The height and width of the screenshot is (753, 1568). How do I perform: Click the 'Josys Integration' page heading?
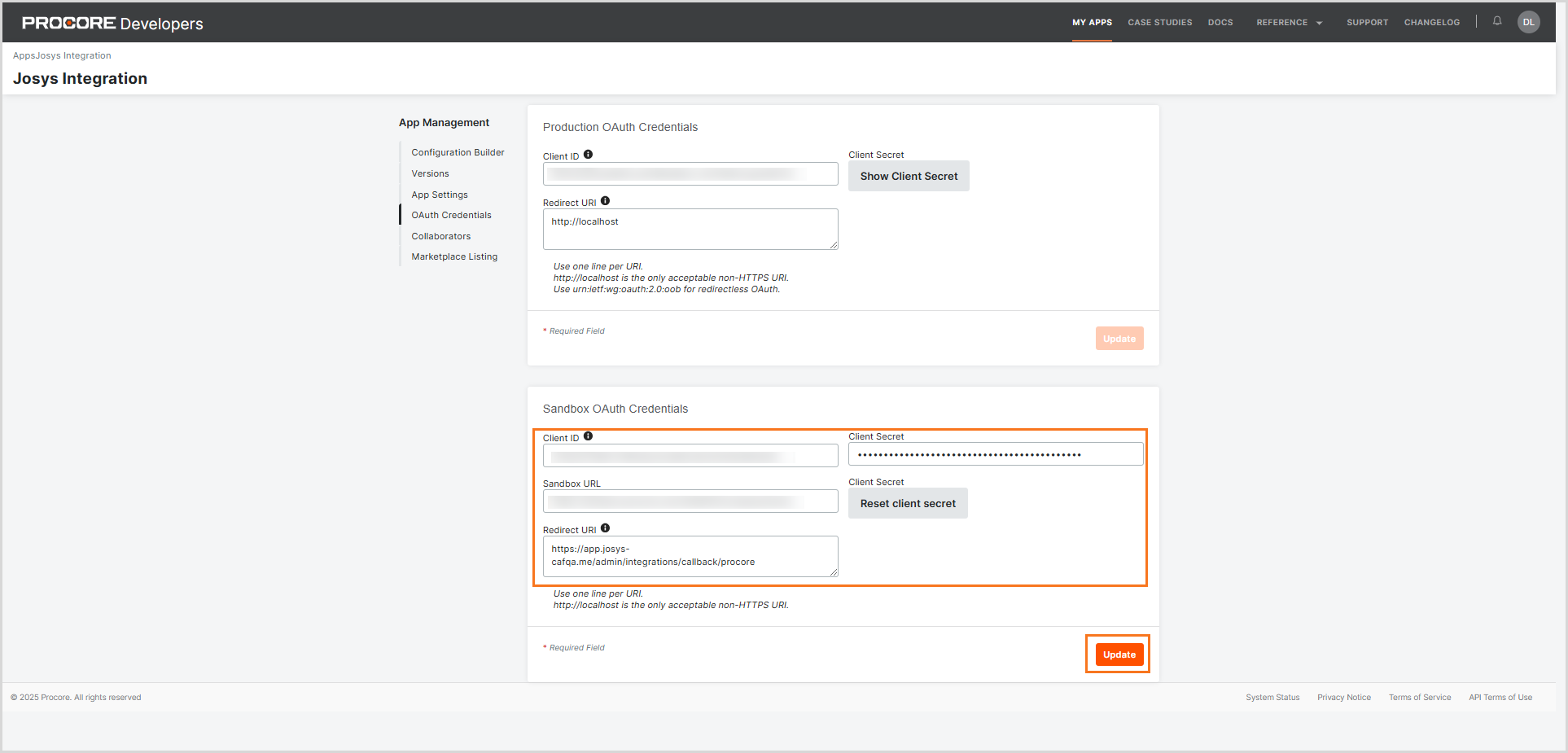pos(80,78)
